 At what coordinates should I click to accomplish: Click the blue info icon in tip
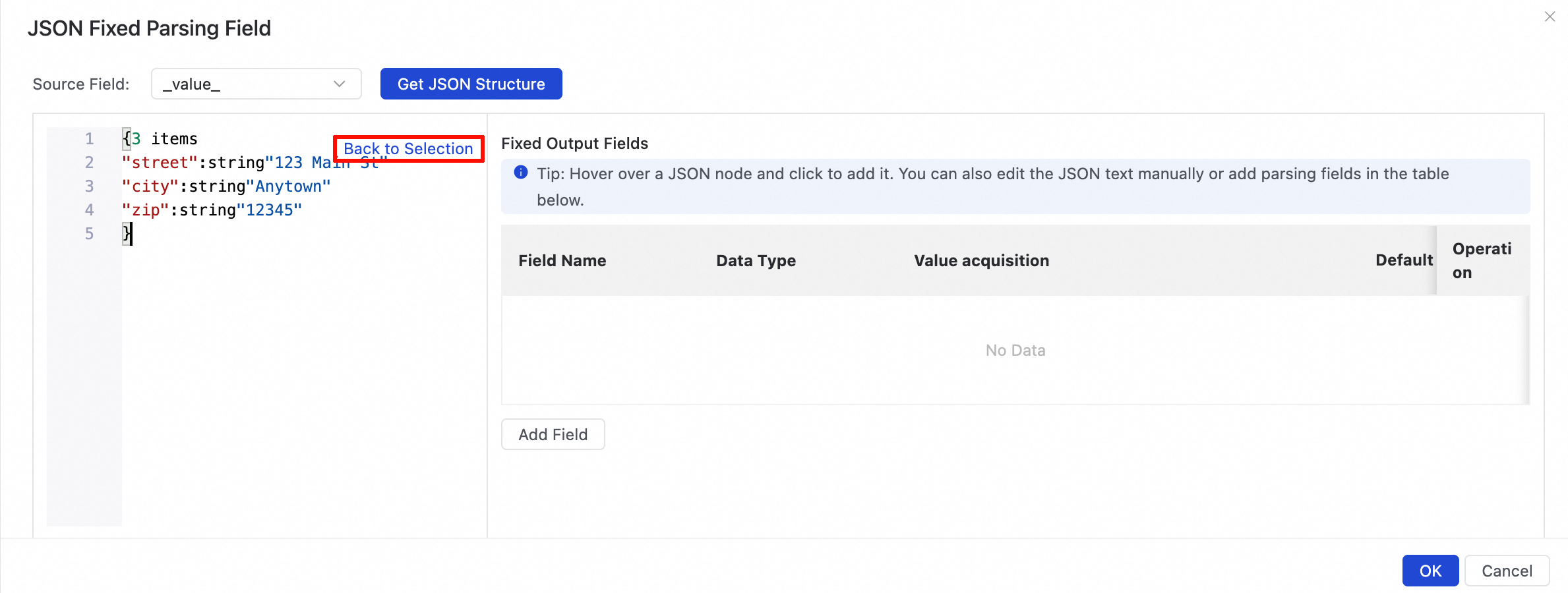tap(521, 173)
